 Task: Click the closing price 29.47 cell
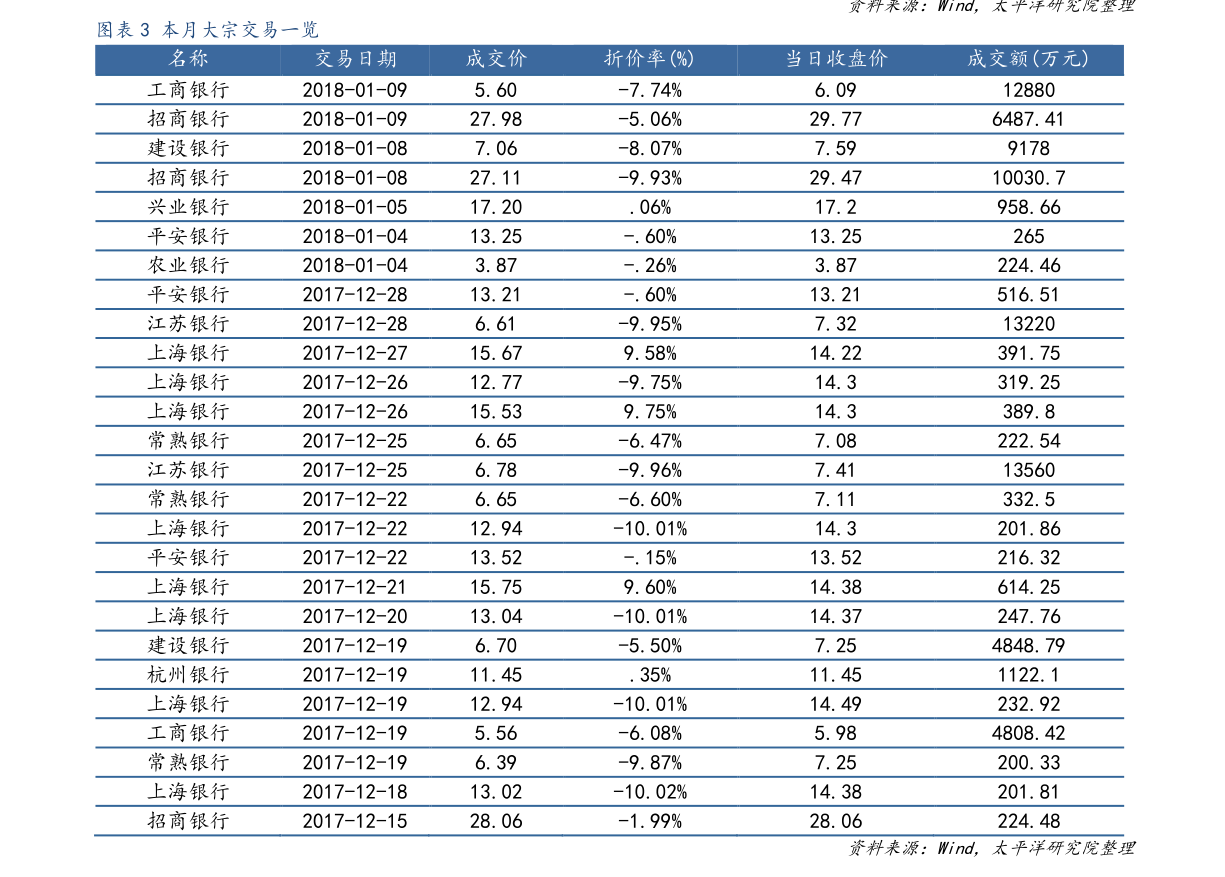click(836, 178)
